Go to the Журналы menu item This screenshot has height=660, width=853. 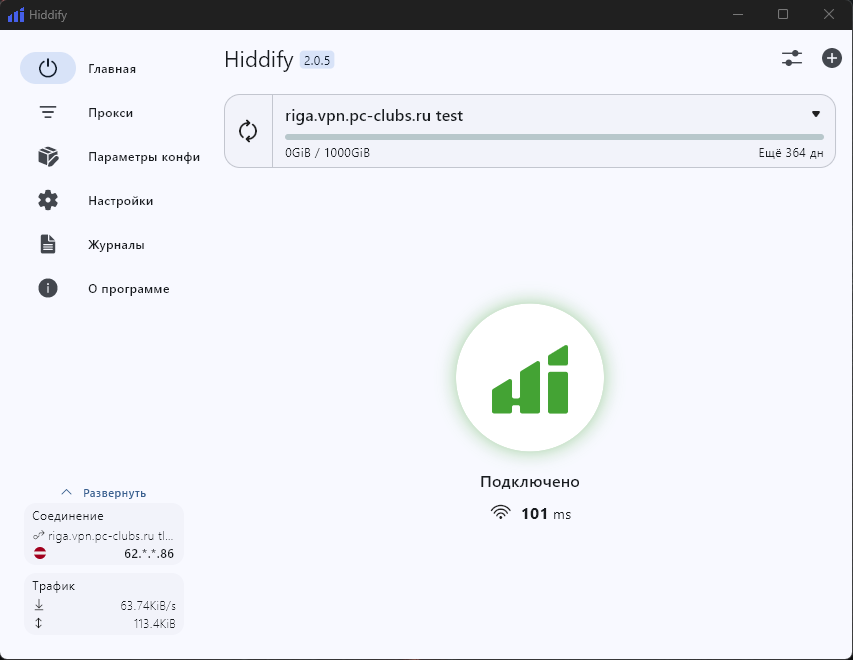click(x=116, y=245)
